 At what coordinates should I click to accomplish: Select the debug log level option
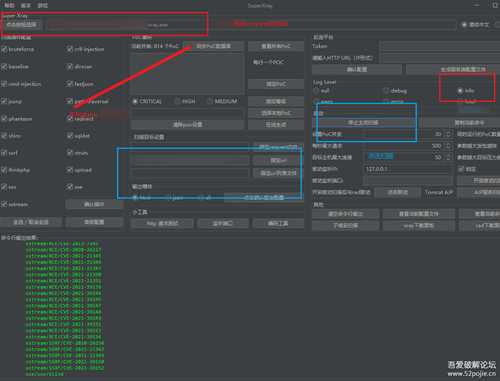pos(386,90)
